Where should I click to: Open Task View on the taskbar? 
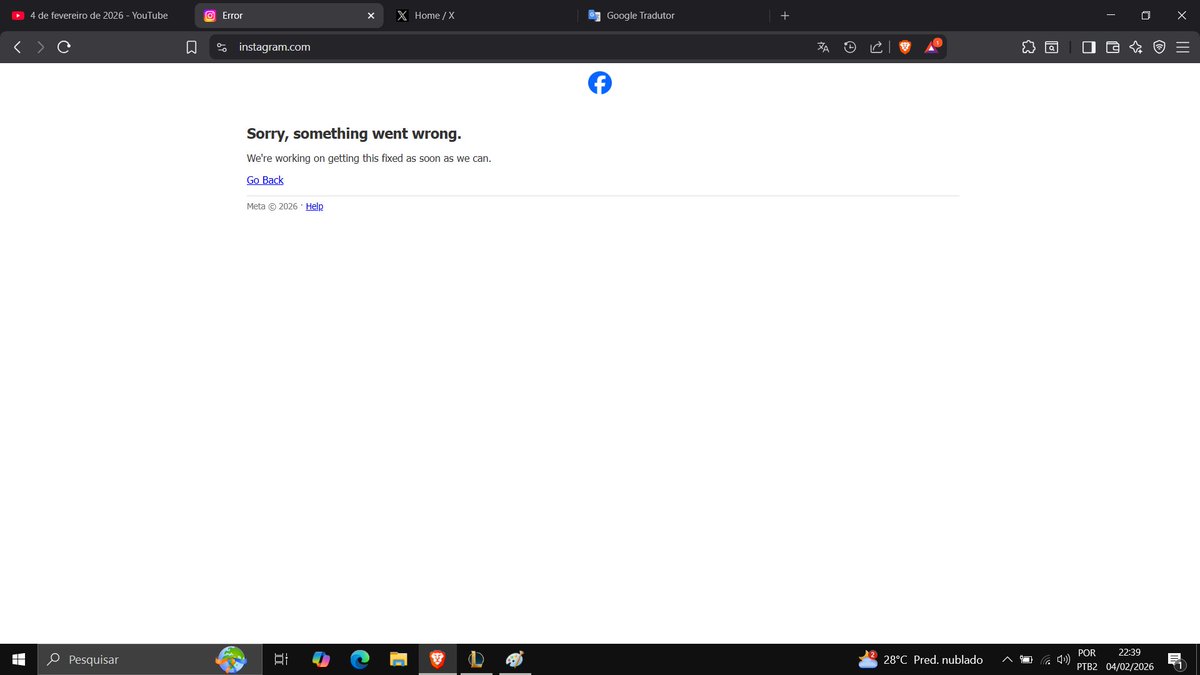281,659
